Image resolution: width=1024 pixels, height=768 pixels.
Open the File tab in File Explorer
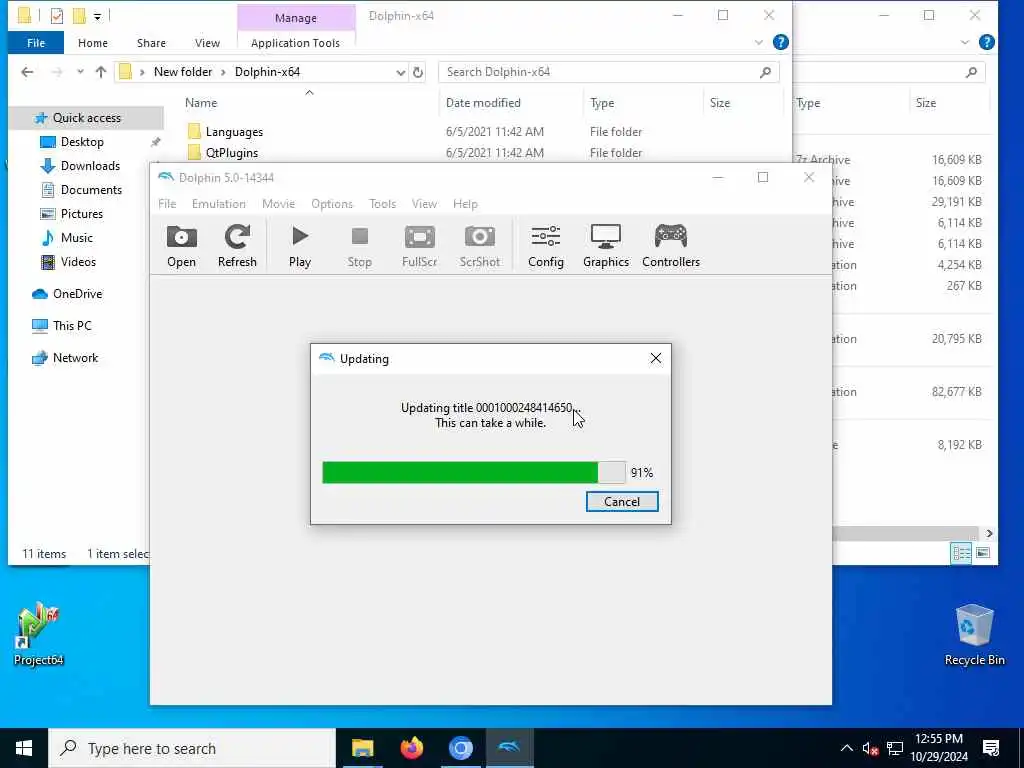(x=36, y=43)
